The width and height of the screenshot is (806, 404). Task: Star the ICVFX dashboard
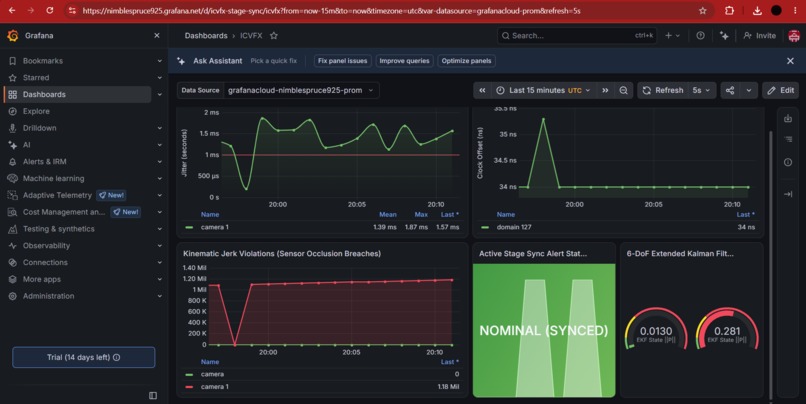pos(274,35)
